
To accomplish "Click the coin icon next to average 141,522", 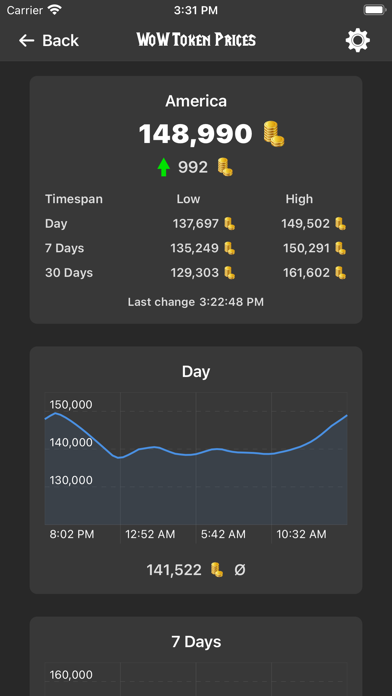I will (217, 569).
